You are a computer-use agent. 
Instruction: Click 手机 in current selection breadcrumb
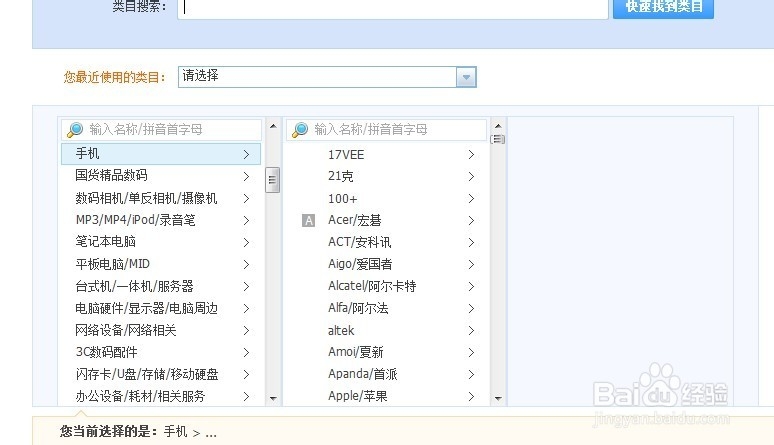pyautogui.click(x=175, y=432)
